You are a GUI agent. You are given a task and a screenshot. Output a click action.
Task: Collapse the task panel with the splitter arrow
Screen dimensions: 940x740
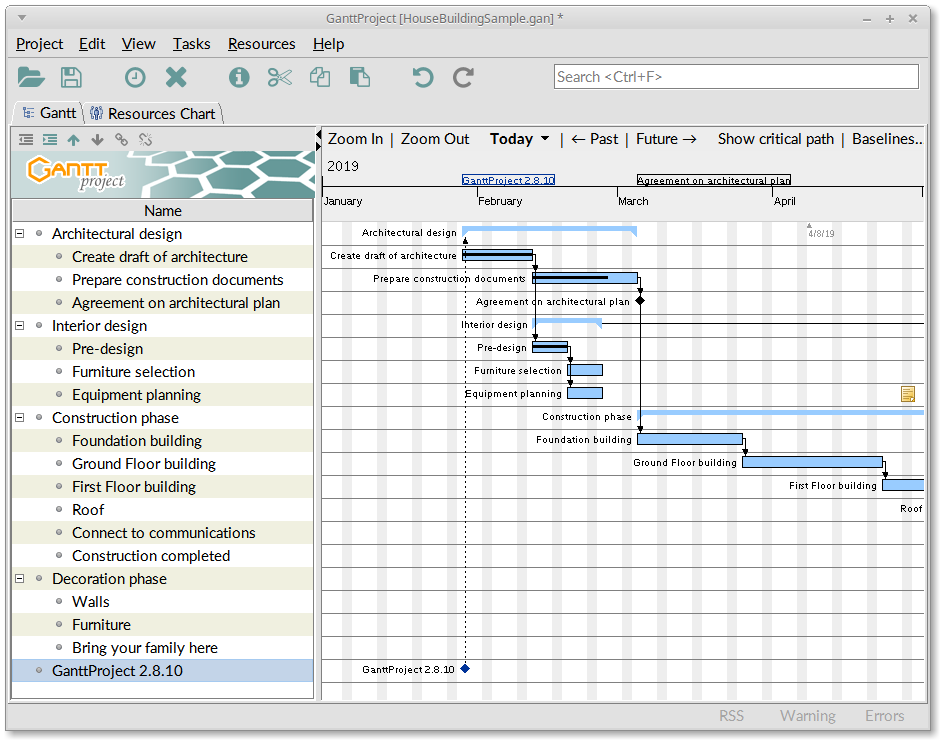click(318, 134)
